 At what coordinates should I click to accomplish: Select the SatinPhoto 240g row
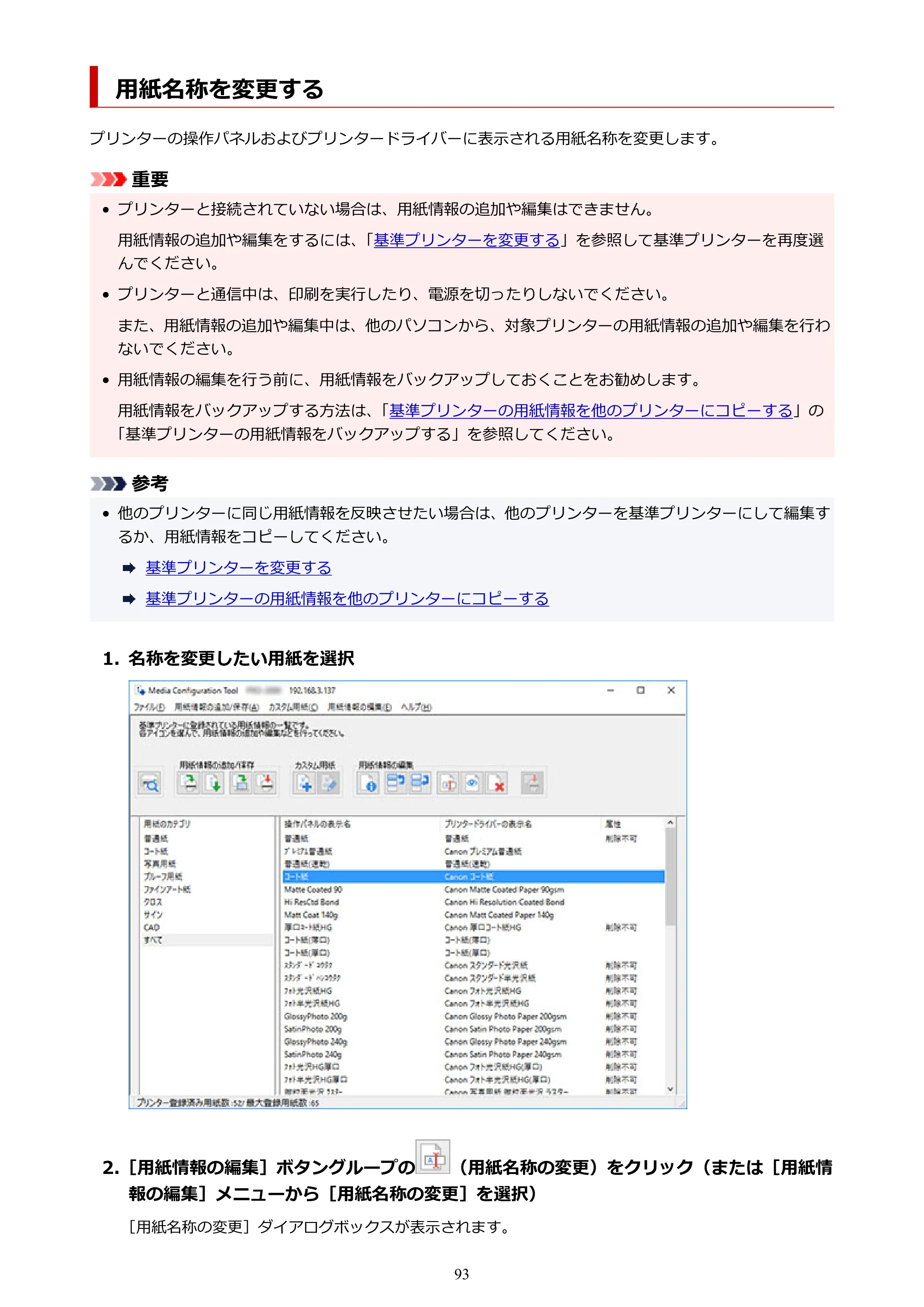coord(474,1054)
